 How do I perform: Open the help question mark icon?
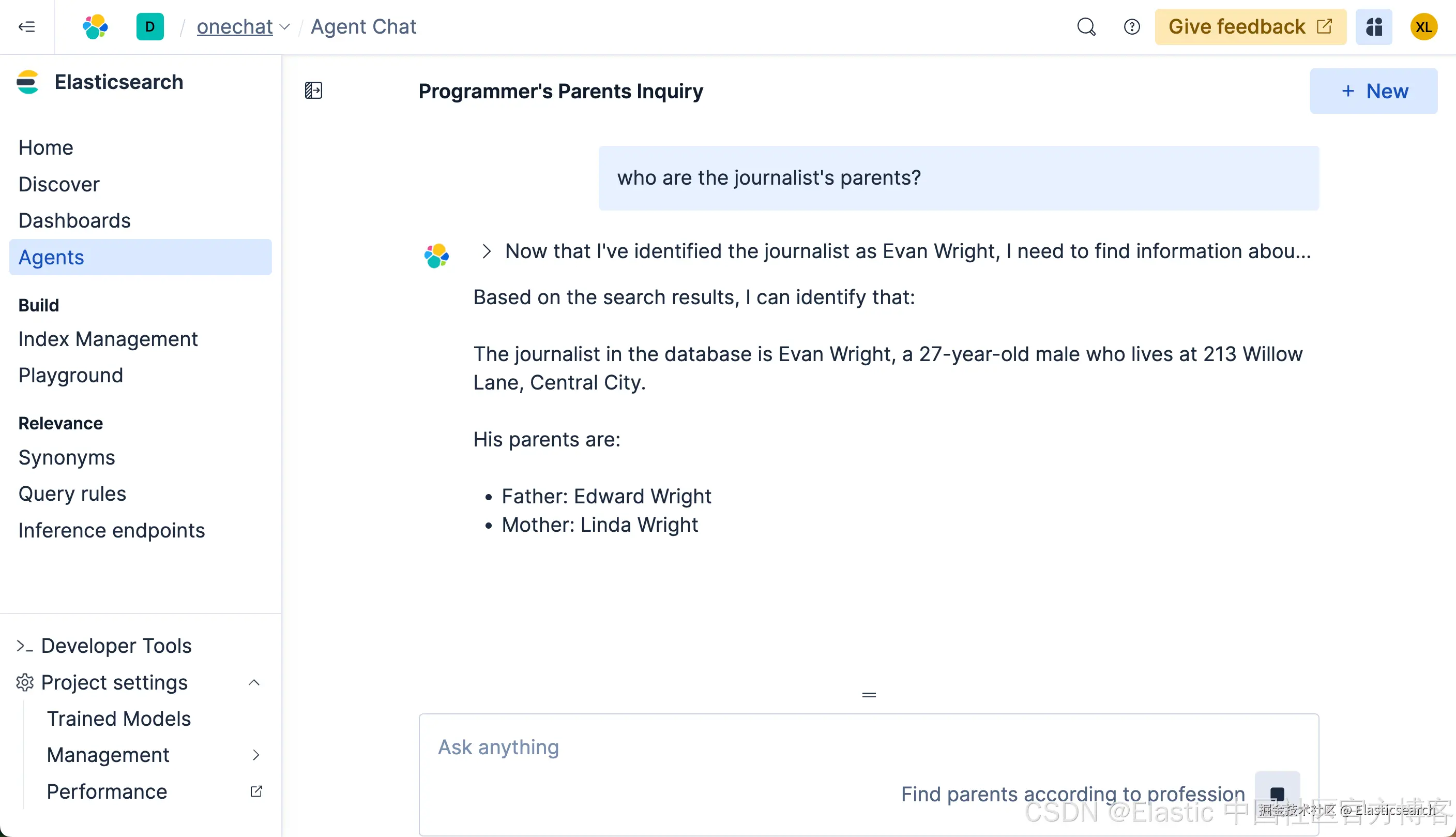pyautogui.click(x=1131, y=26)
